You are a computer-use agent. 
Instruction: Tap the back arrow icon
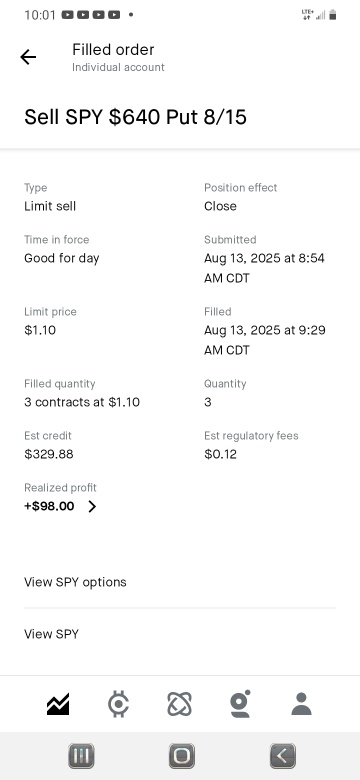(28, 57)
